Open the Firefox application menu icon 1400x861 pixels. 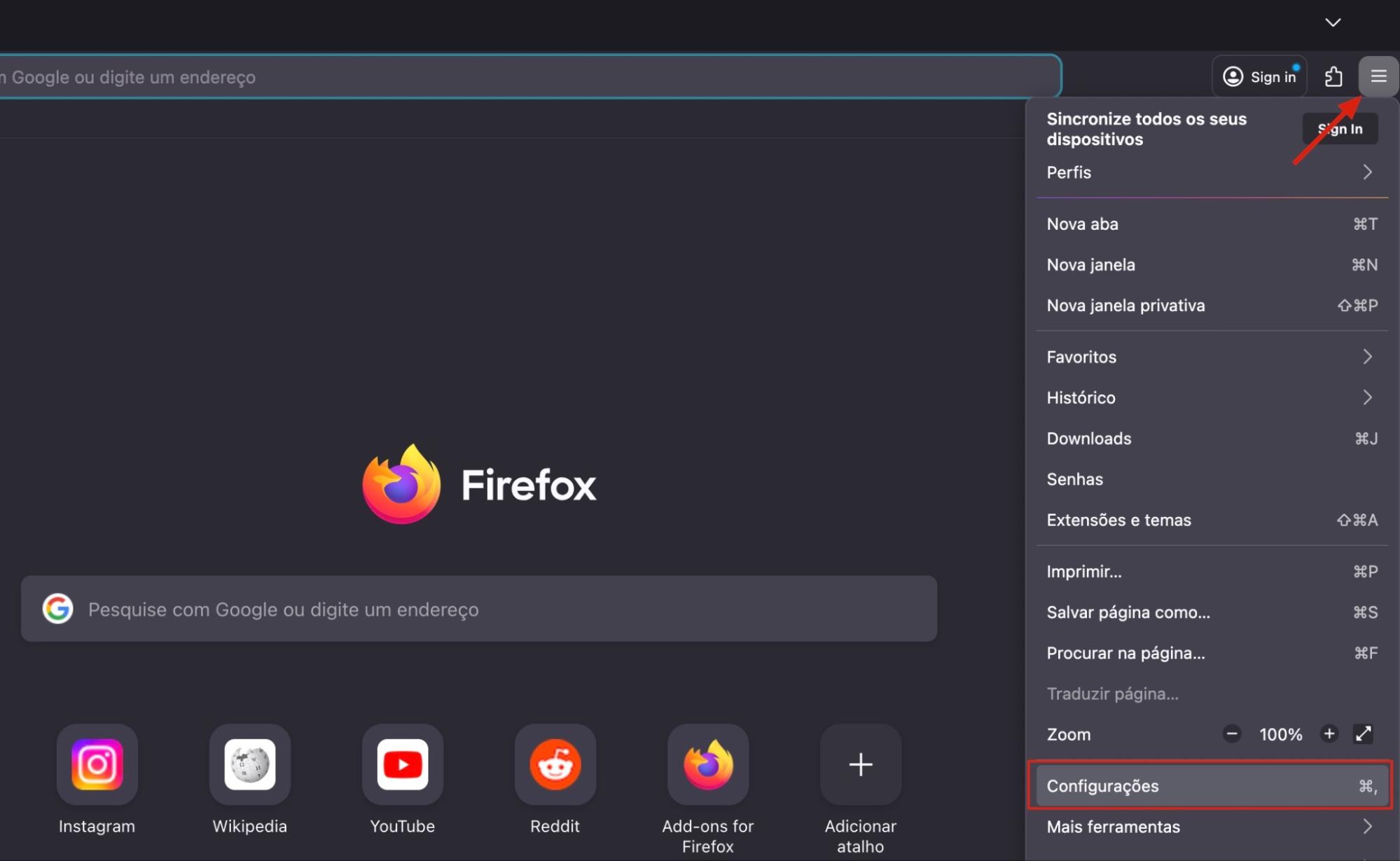[1378, 76]
